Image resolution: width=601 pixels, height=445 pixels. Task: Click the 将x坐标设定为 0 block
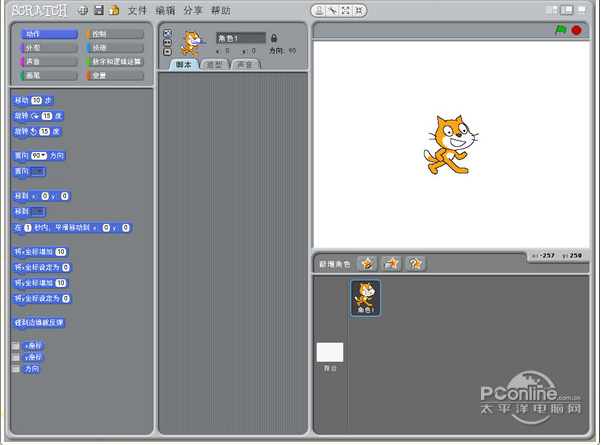(x=42, y=267)
